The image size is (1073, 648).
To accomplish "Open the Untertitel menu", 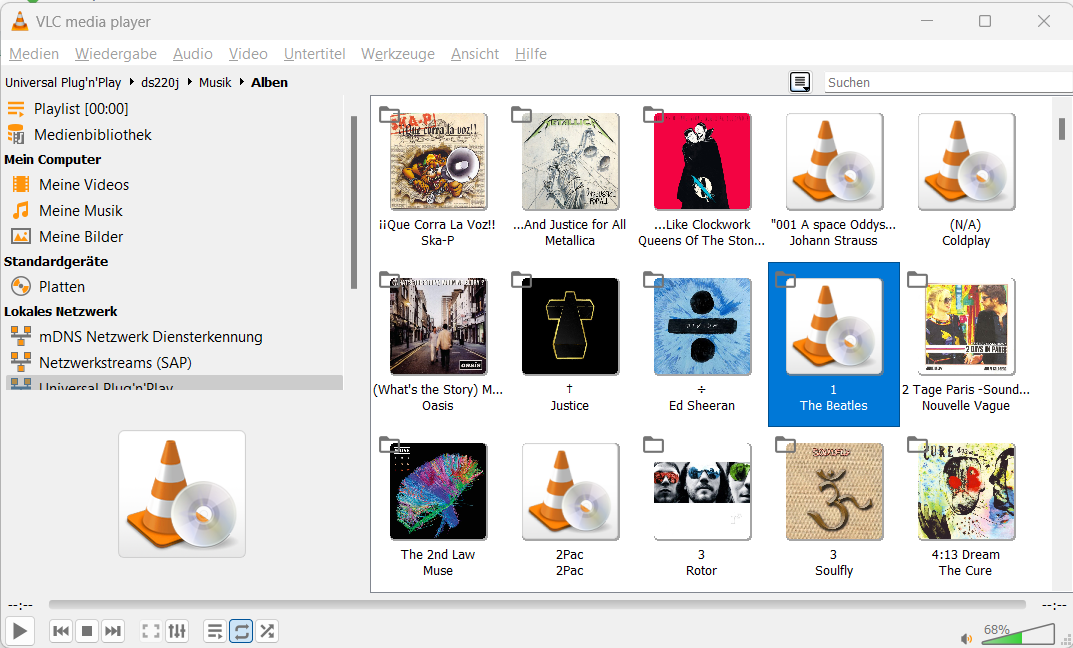I will coord(314,54).
